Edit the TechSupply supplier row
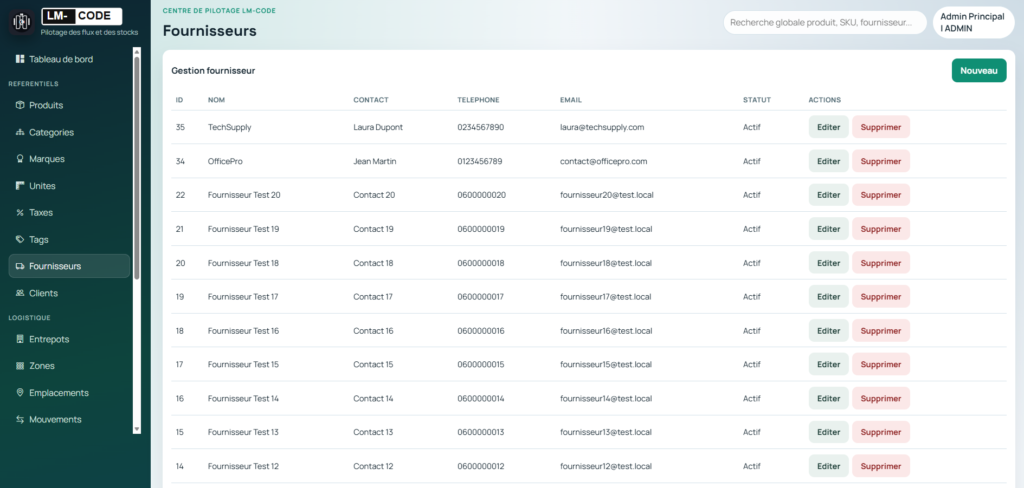Screen dimensions: 1024x488 828,128
